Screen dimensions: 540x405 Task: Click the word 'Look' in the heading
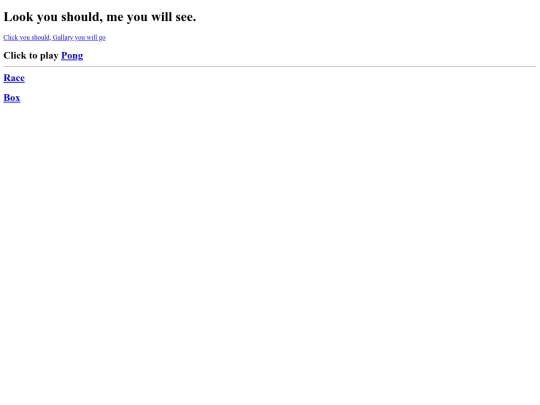pos(18,17)
